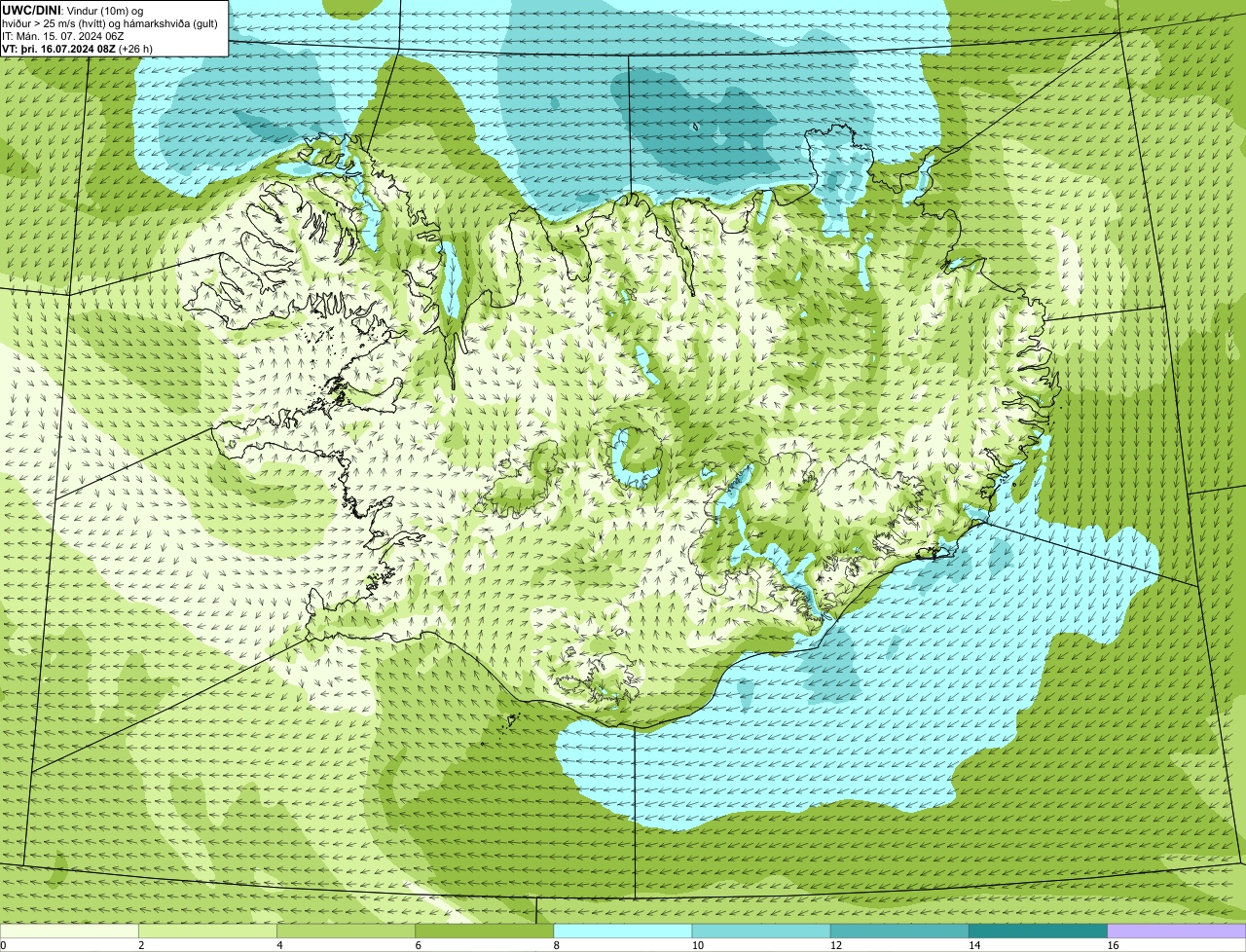
Task: Click the legend scale value "0"
Action: tap(4, 945)
